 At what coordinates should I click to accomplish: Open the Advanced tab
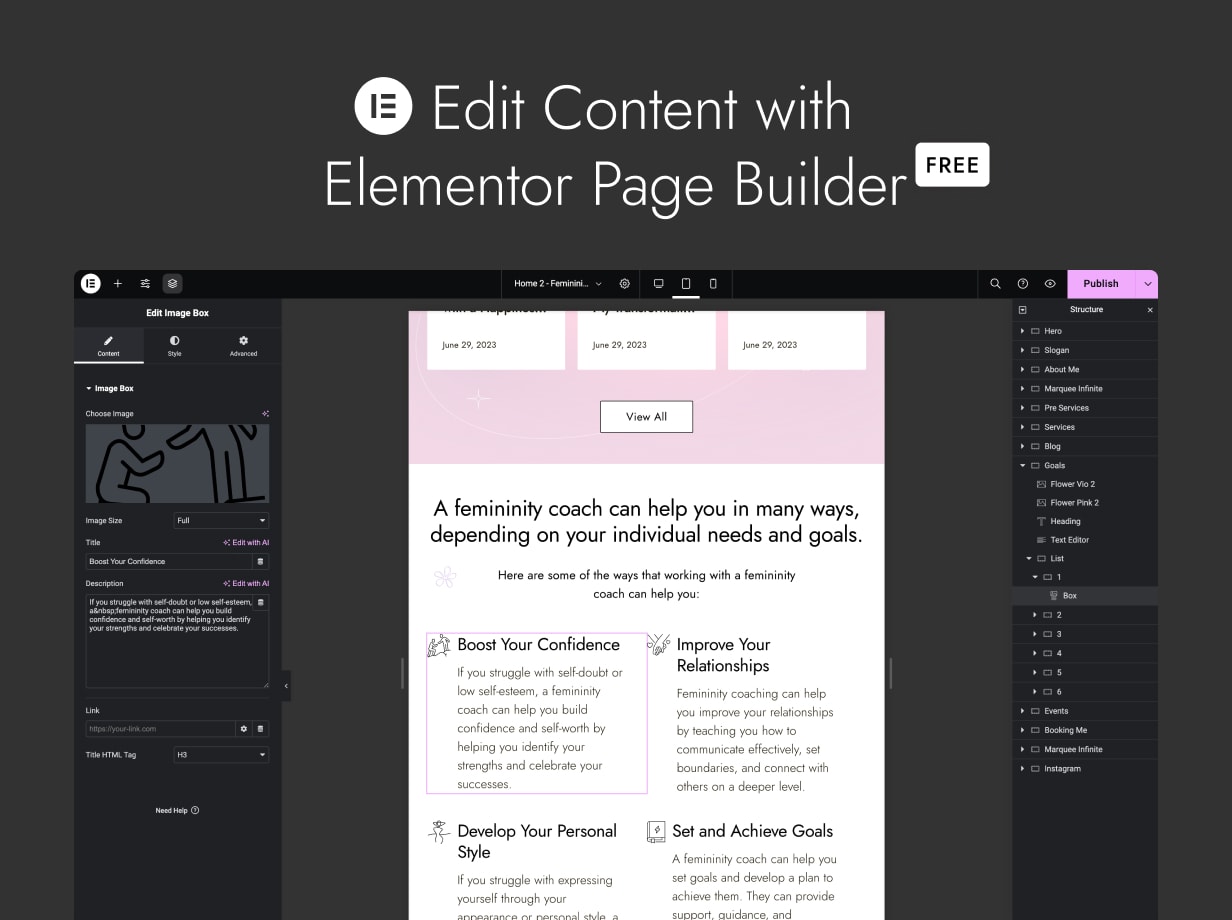[x=243, y=346]
